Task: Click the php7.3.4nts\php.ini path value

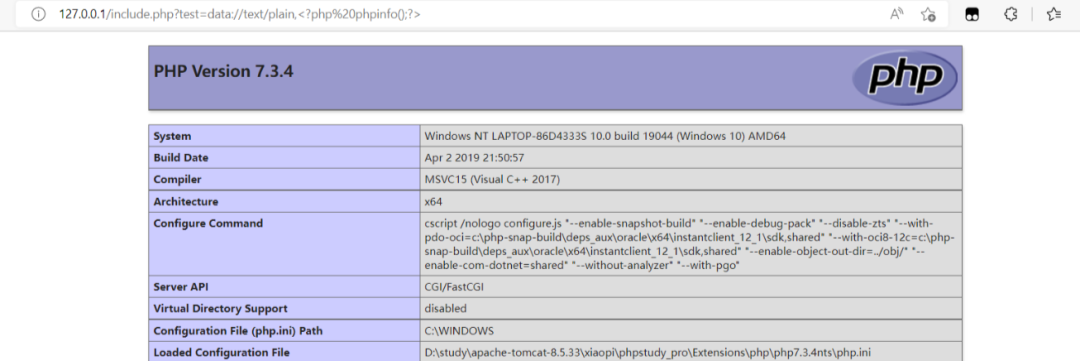Action: point(647,353)
